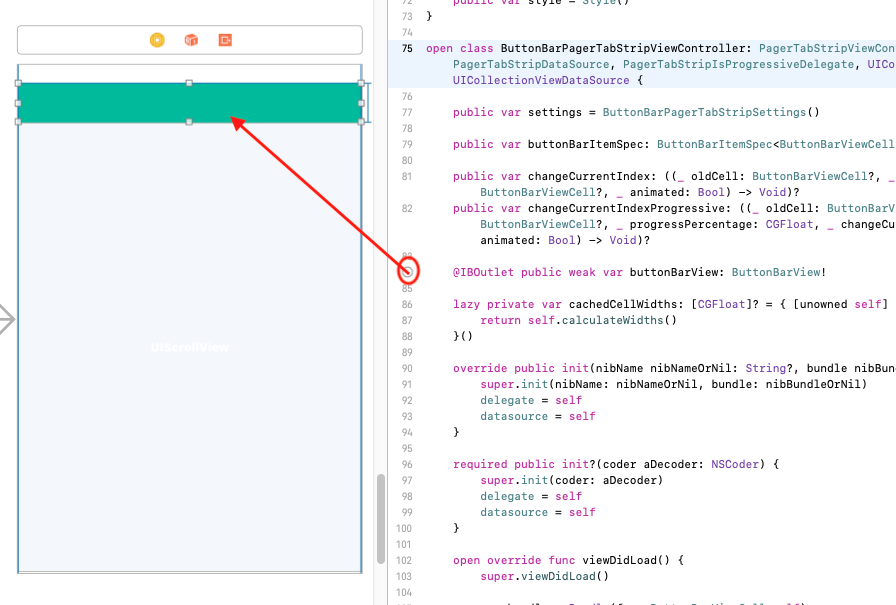The image size is (896, 605).
Task: Click ButtonBarPagerTabStripSettings() in the code
Action: (711, 113)
